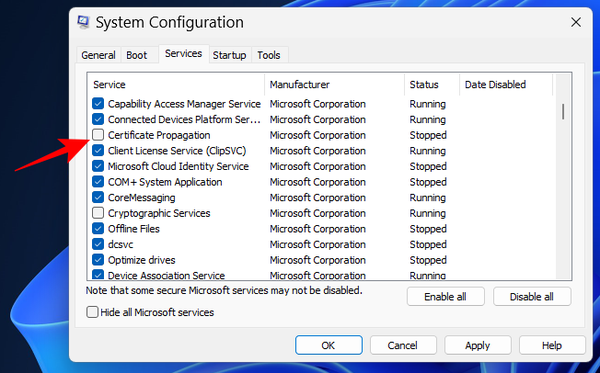Uncheck Client License Service (ClipSVC)

pyautogui.click(x=98, y=151)
